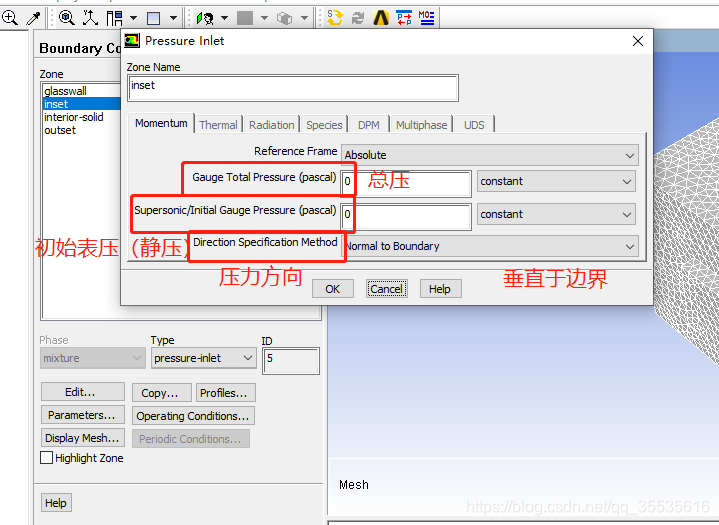
Task: Click Help in the Boundary Conditions panel
Action: coord(56,503)
